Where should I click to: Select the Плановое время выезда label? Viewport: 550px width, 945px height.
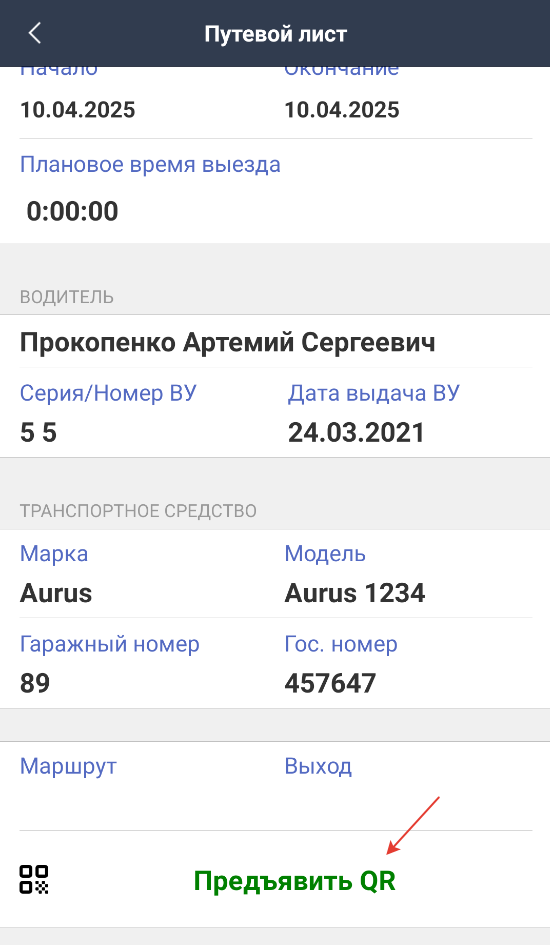(150, 165)
